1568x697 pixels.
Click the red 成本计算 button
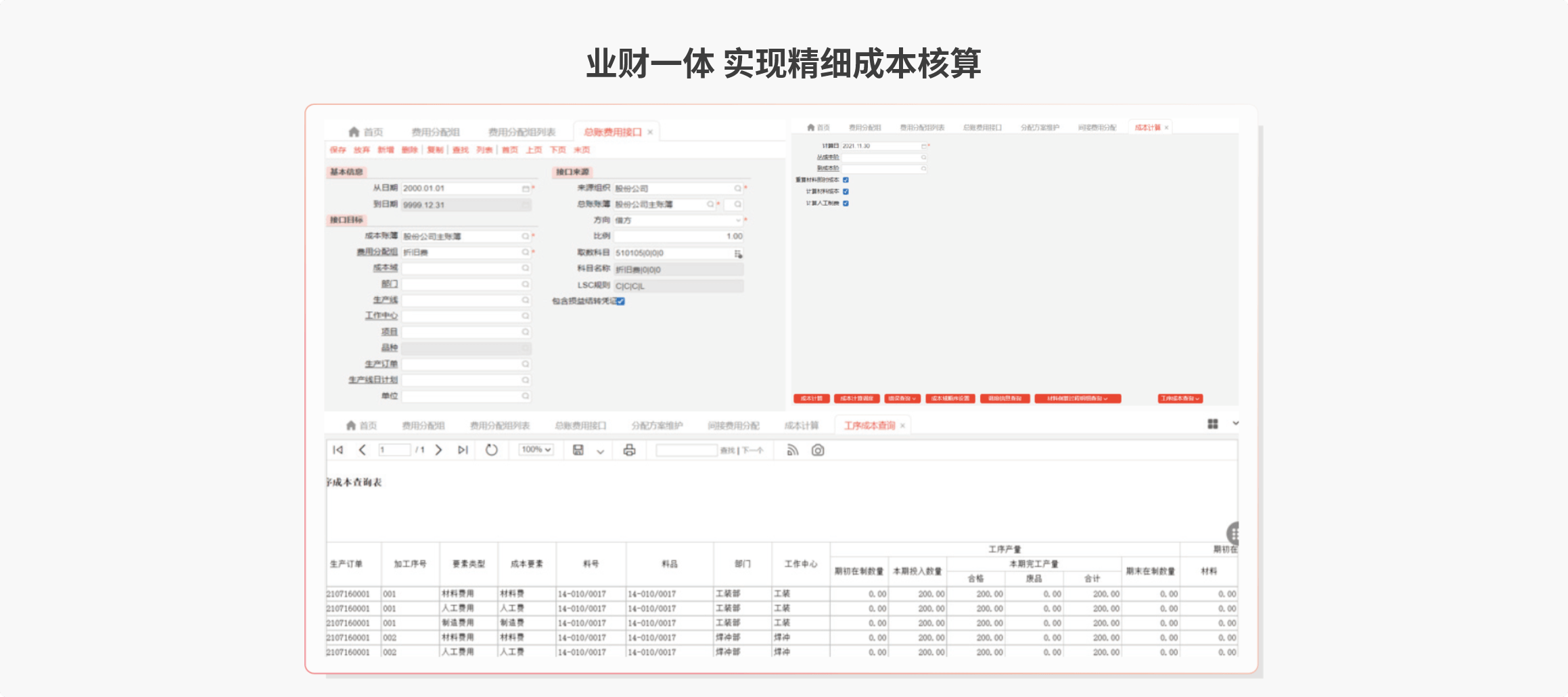click(x=811, y=399)
